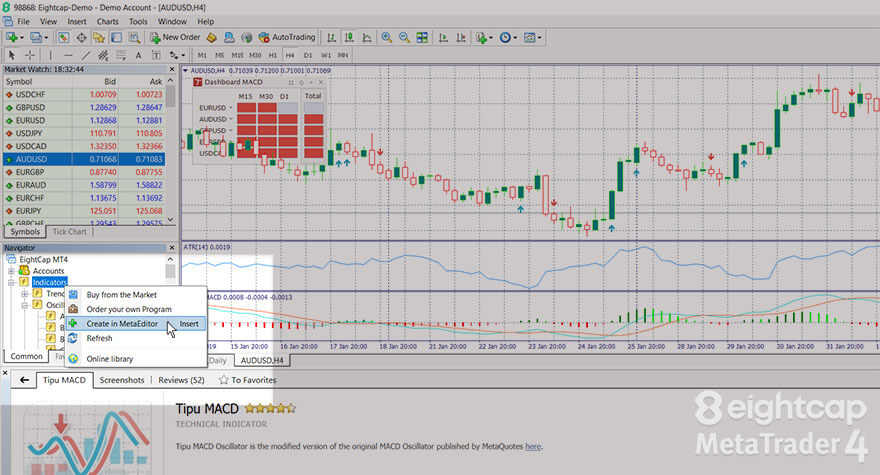880x475 pixels.
Task: Choose Buy from the Market menu entry
Action: [x=135, y=295]
